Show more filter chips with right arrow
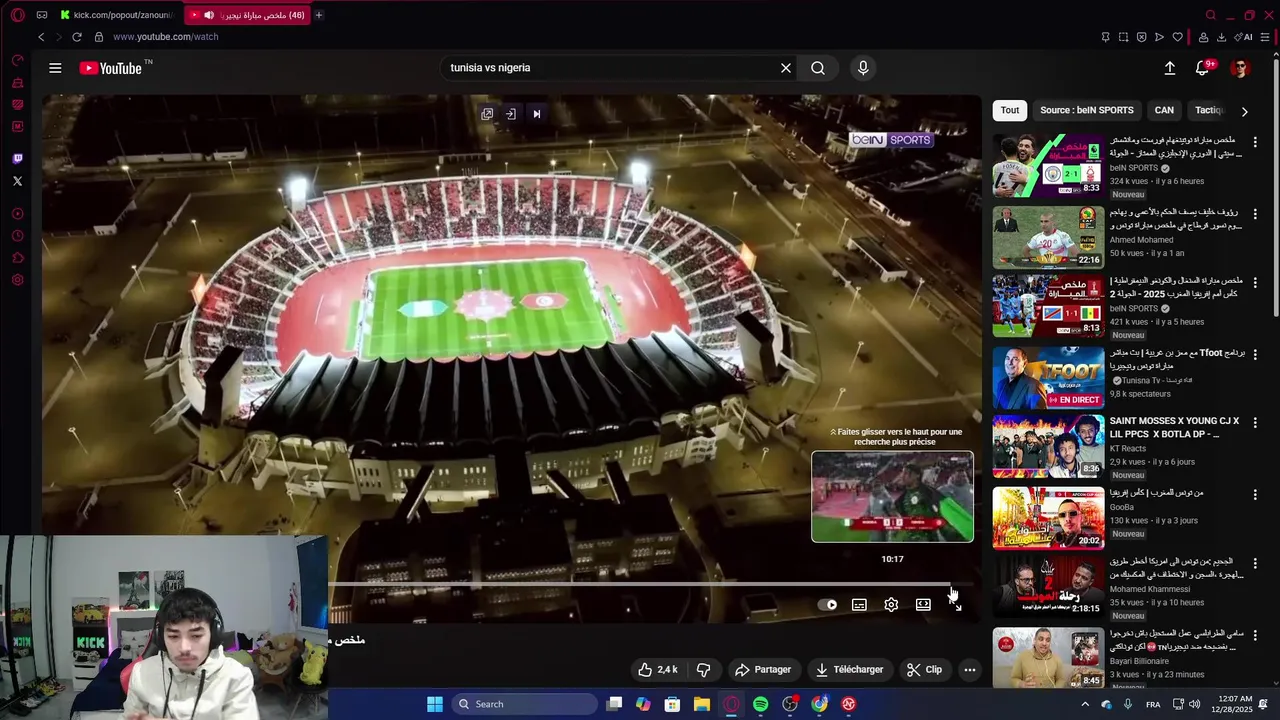Screen dimensions: 1280x720 click(x=1244, y=111)
